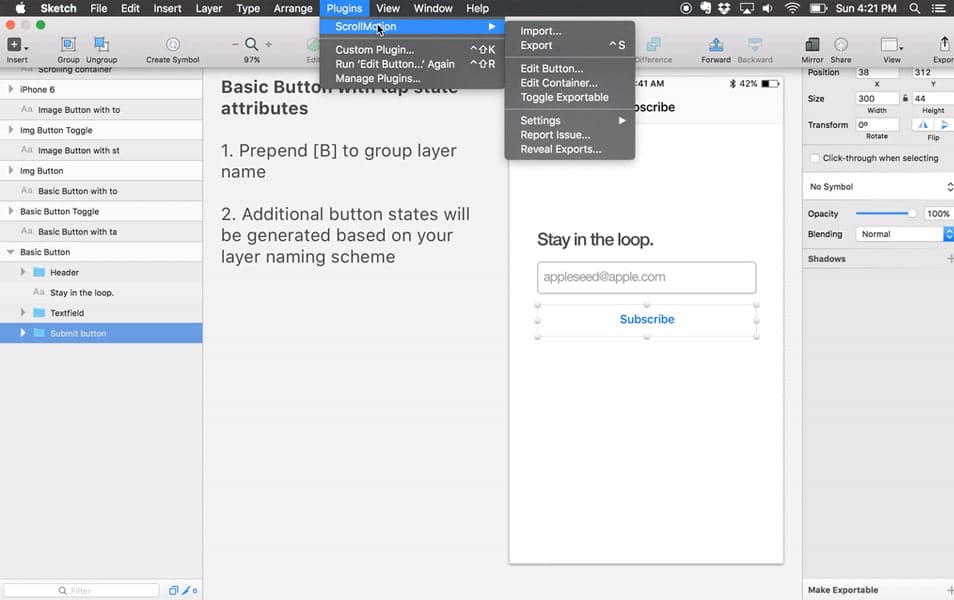Click the Create Symbol icon
The width and height of the screenshot is (954, 600).
click(171, 45)
